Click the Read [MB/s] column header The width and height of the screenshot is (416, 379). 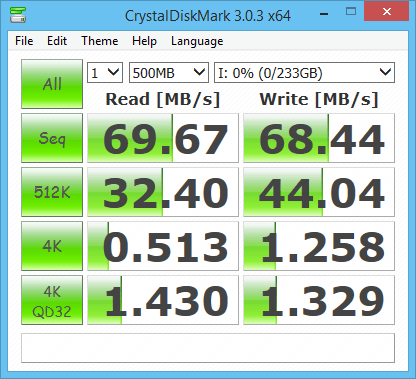point(163,99)
